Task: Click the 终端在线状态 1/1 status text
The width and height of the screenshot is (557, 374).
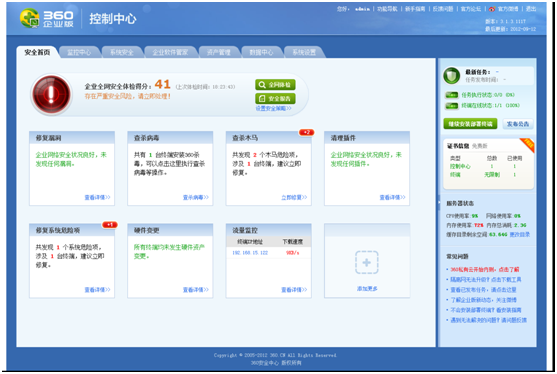Action: 490,105
